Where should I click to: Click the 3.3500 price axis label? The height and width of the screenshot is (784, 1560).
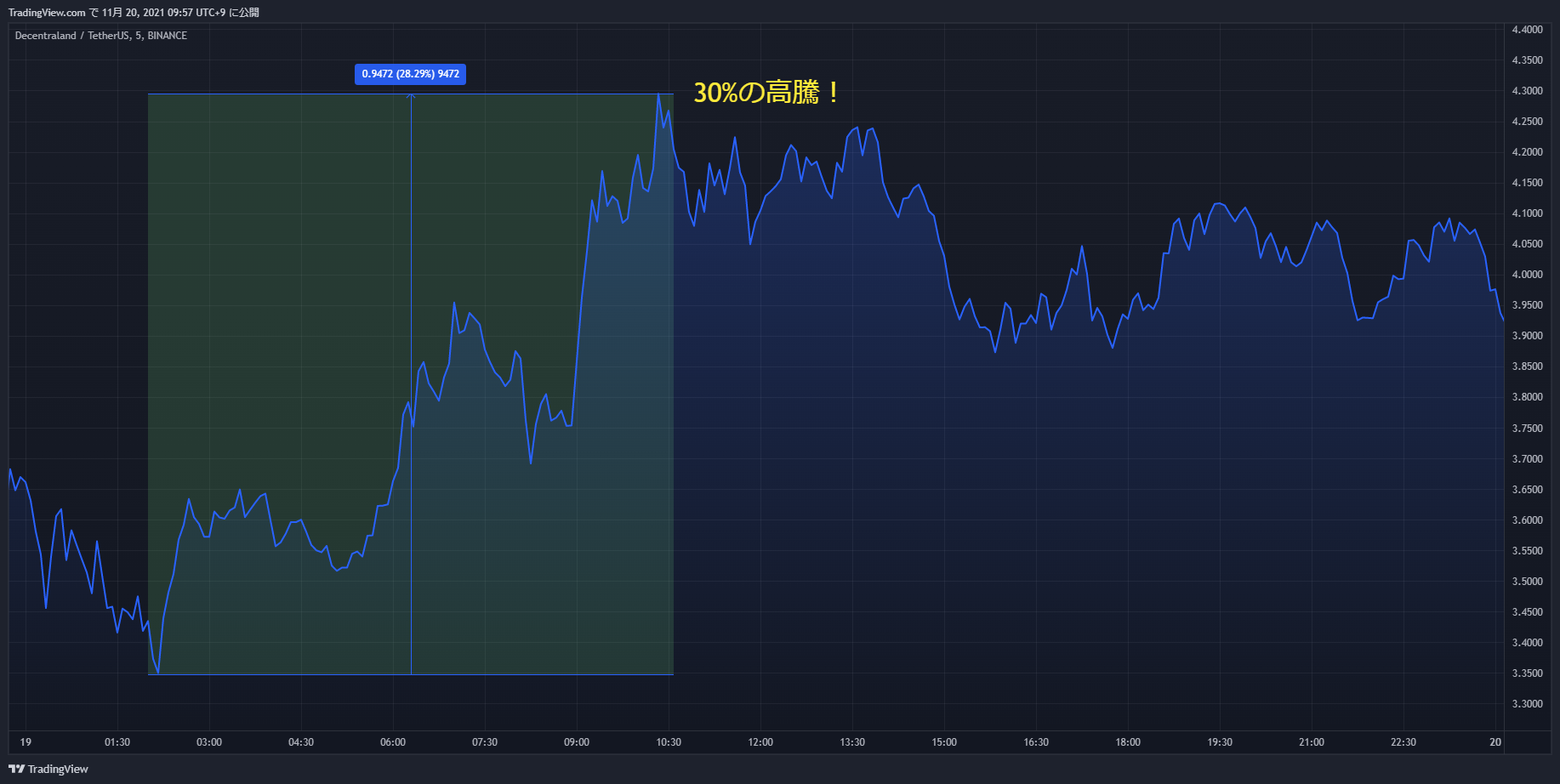pos(1527,673)
